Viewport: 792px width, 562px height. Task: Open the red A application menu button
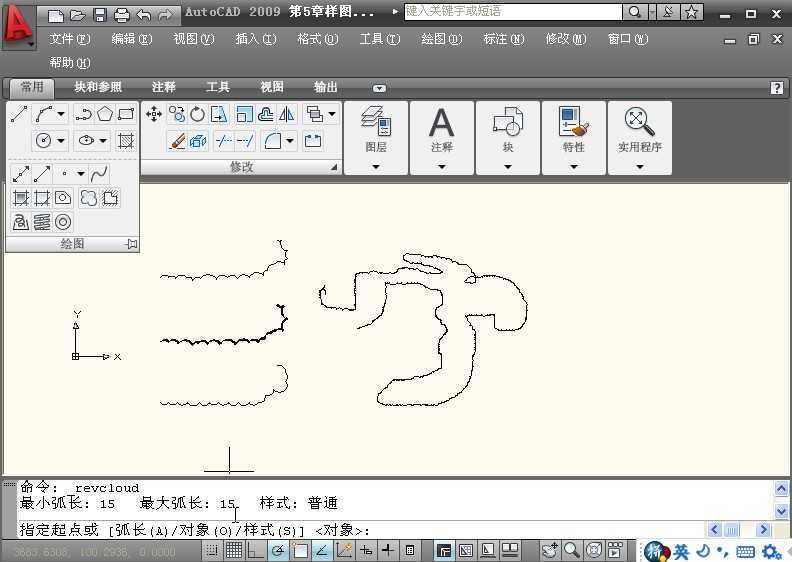point(18,26)
